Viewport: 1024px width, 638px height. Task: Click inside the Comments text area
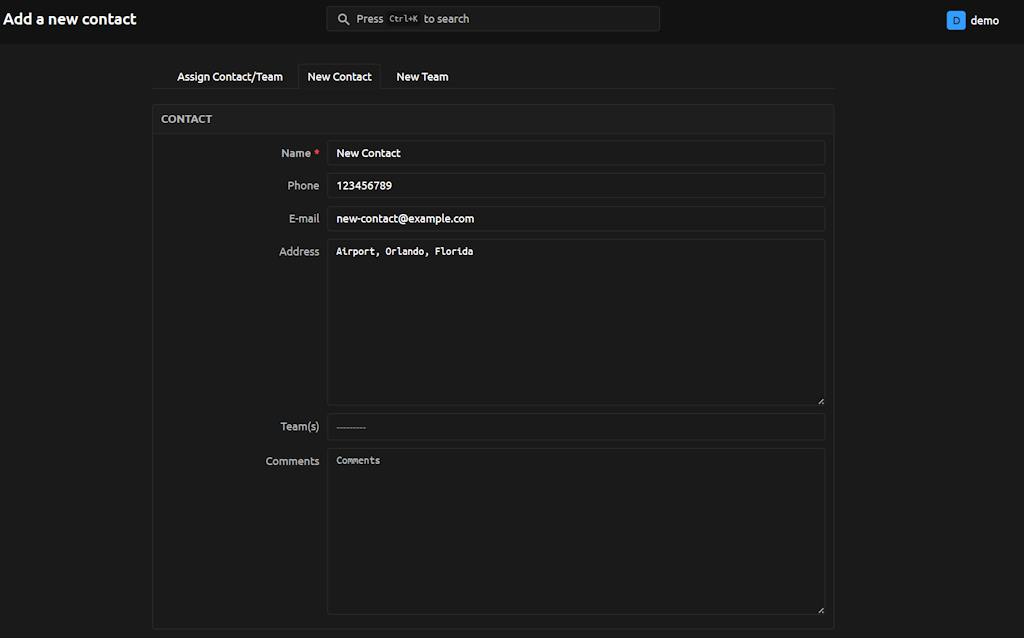(x=575, y=531)
